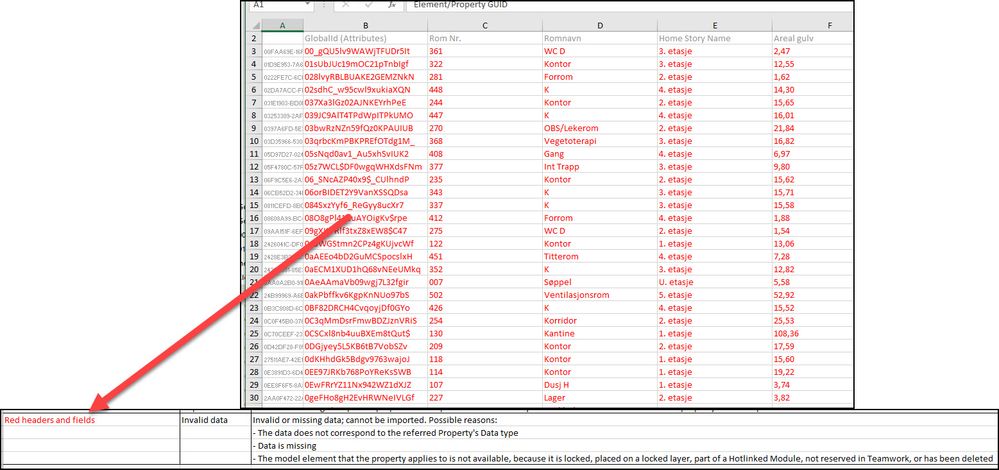Select the Vegetoterapi cell
999x470 pixels.
tap(600, 141)
